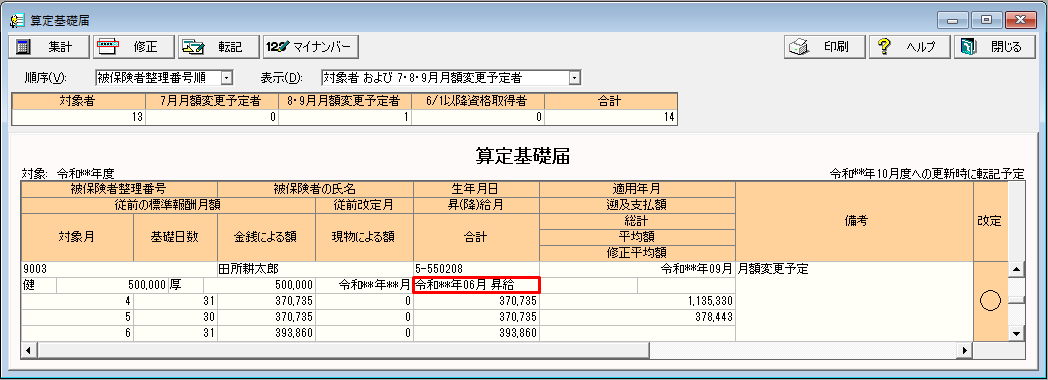Click the vertical scrollbar up arrow
Screen dimensions: 1048x380
coord(1016,270)
